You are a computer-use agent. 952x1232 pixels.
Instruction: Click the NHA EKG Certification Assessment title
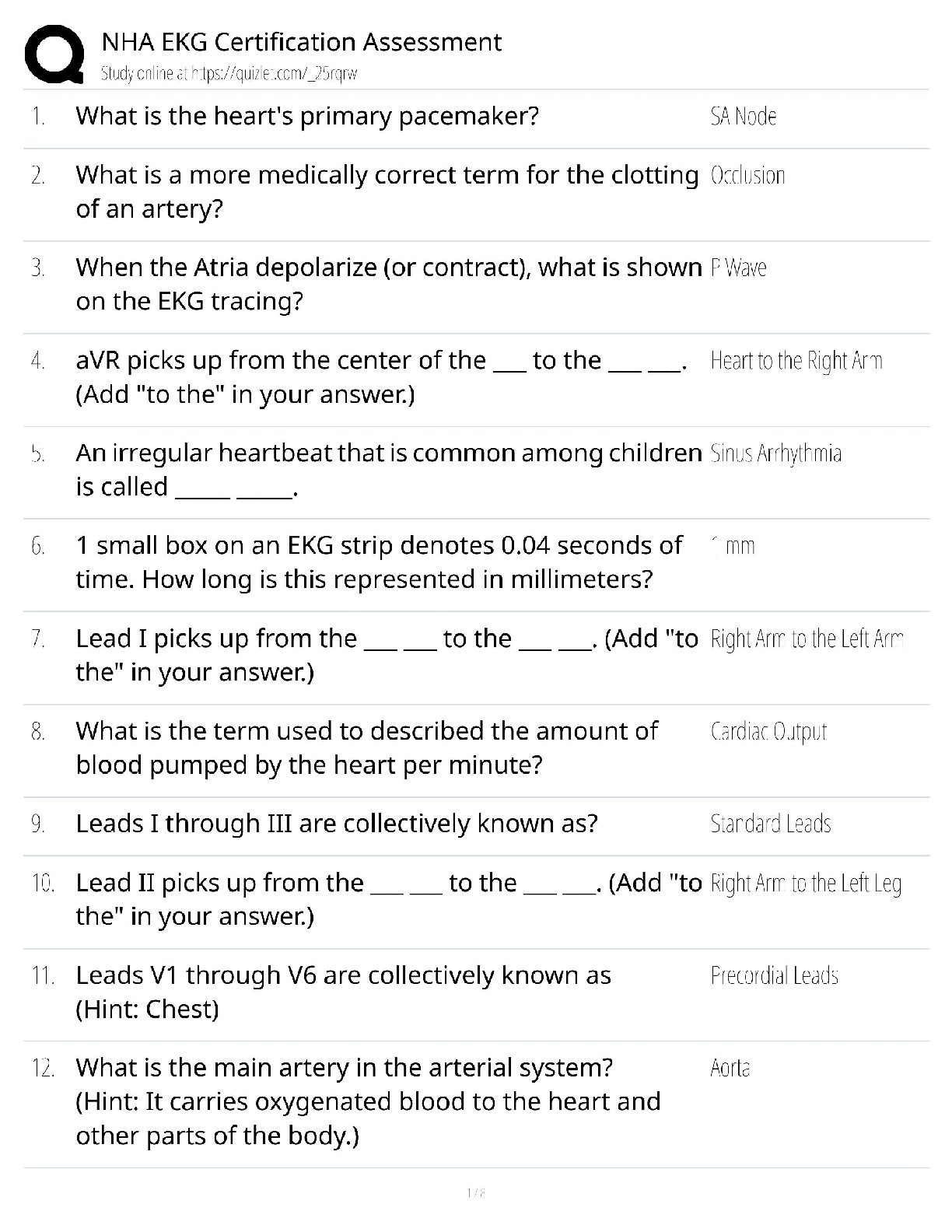click(x=302, y=42)
